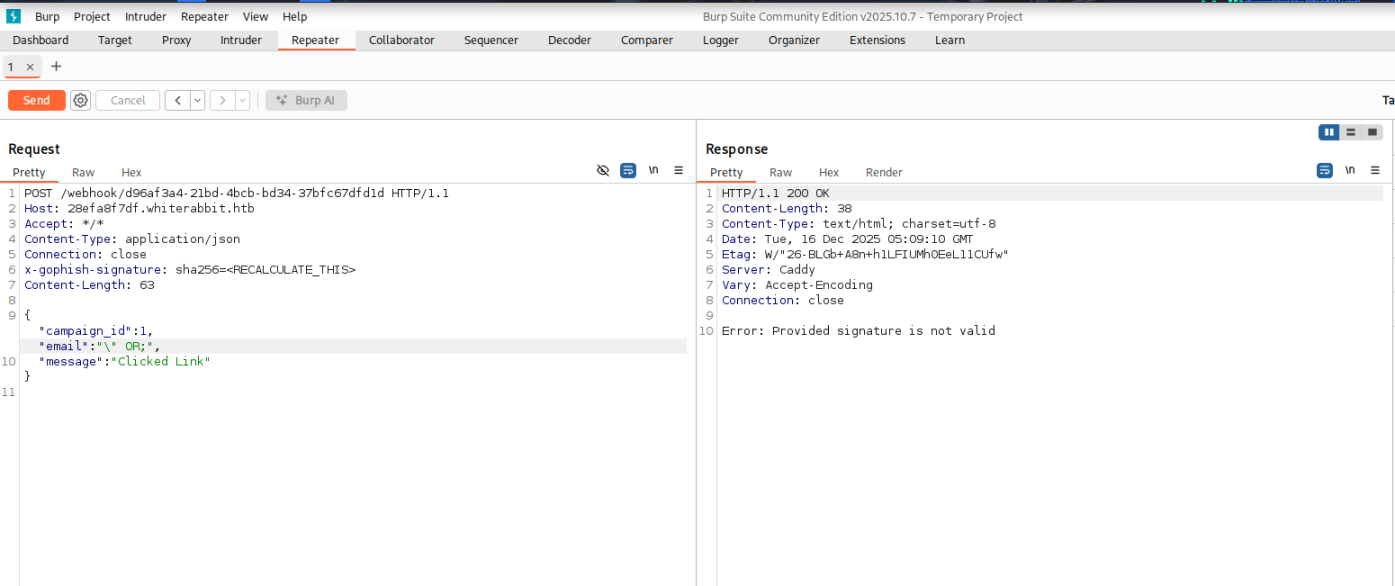Toggle hidden-items eye icon in Request panel
Image resolution: width=1395 pixels, height=586 pixels.
(603, 171)
